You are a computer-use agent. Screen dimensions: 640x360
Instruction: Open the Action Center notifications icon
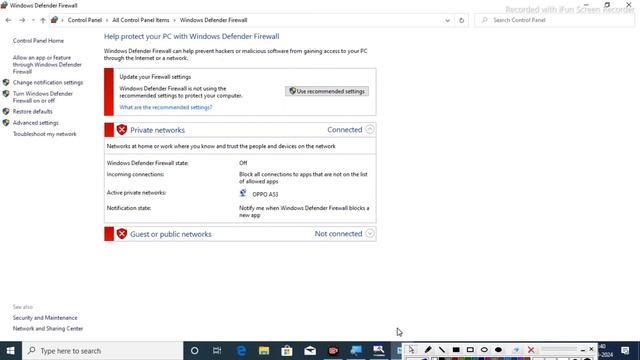[625, 351]
